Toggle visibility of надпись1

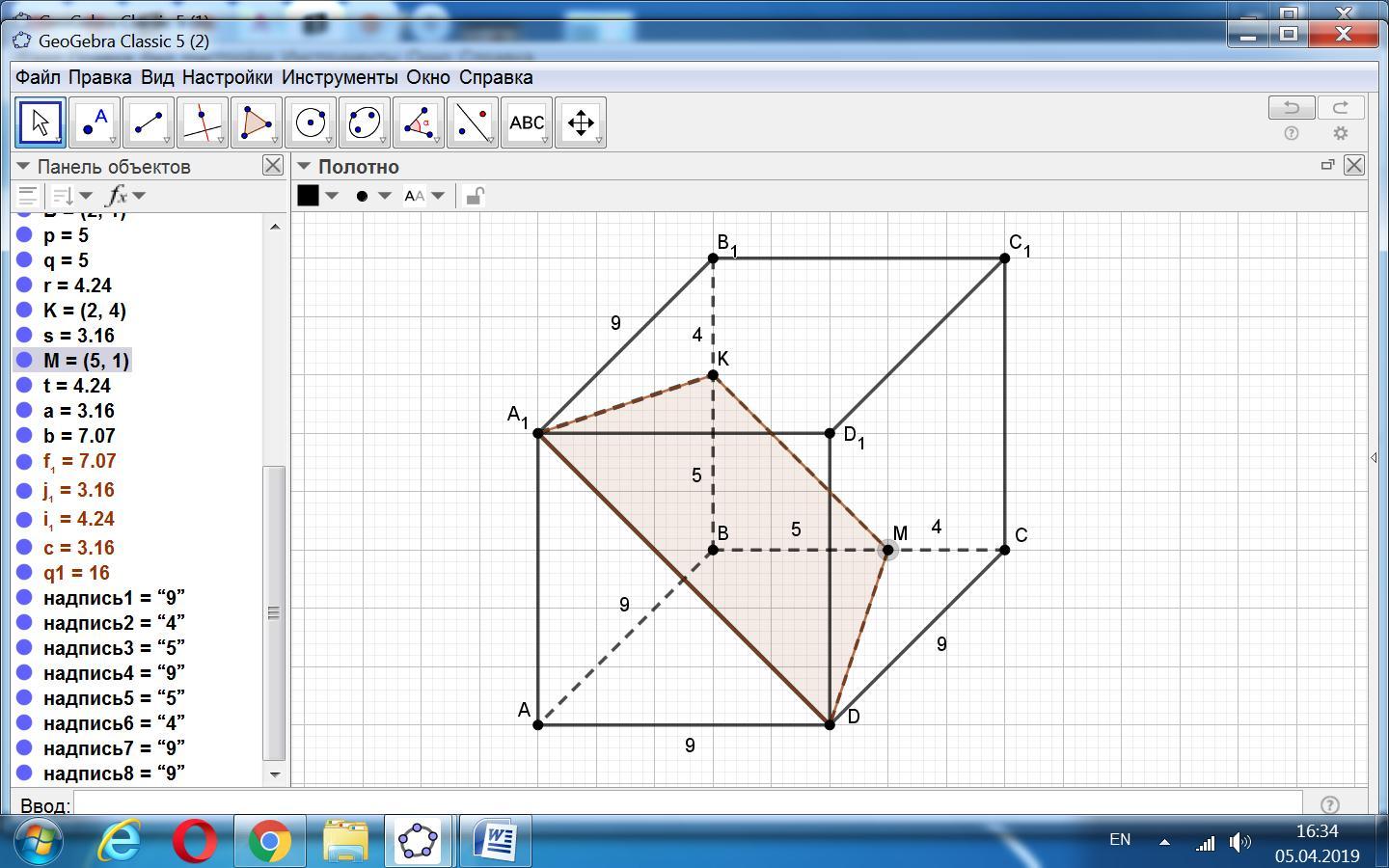pos(25,598)
